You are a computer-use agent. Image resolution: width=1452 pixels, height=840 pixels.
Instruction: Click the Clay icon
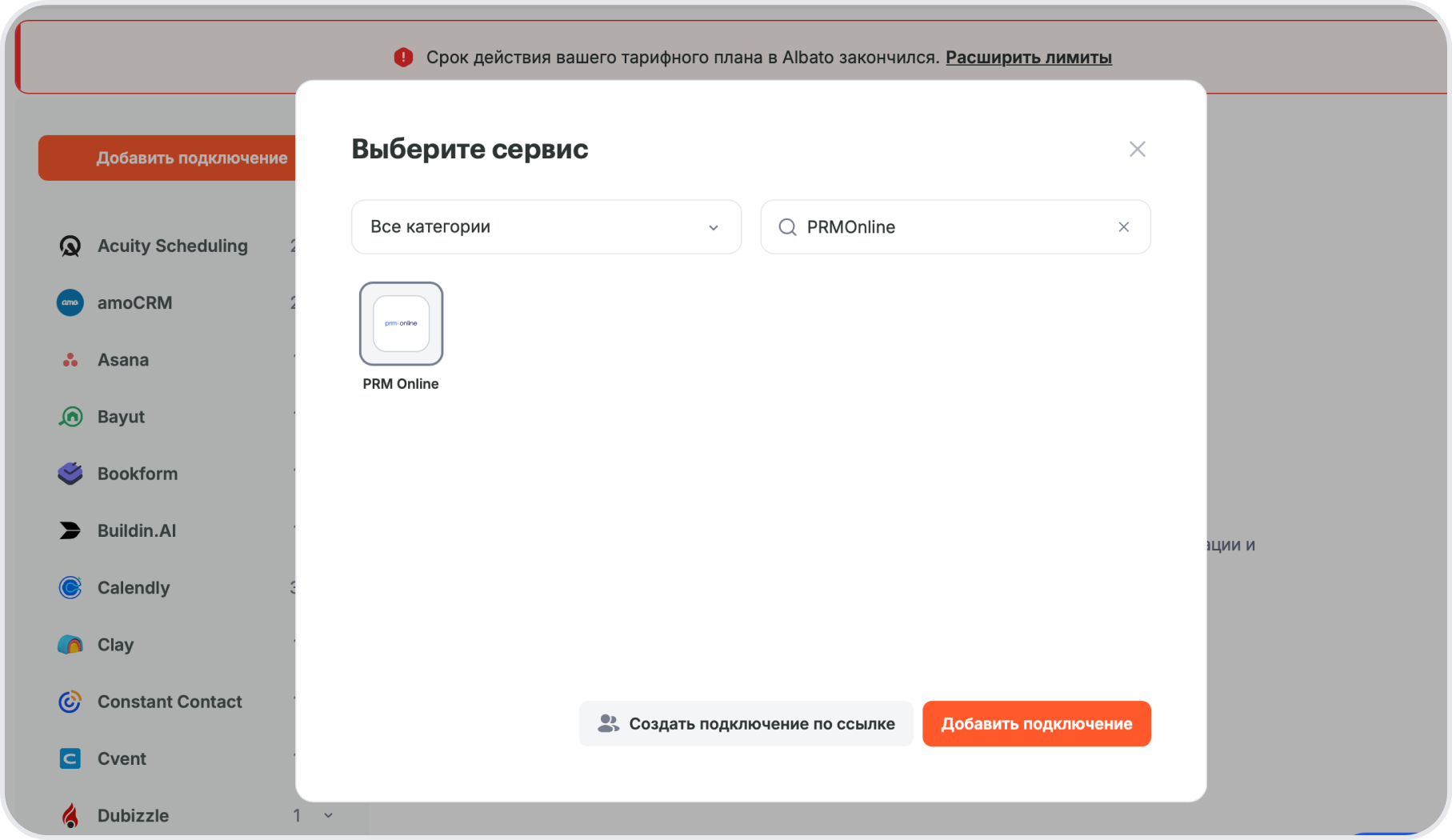tap(70, 645)
